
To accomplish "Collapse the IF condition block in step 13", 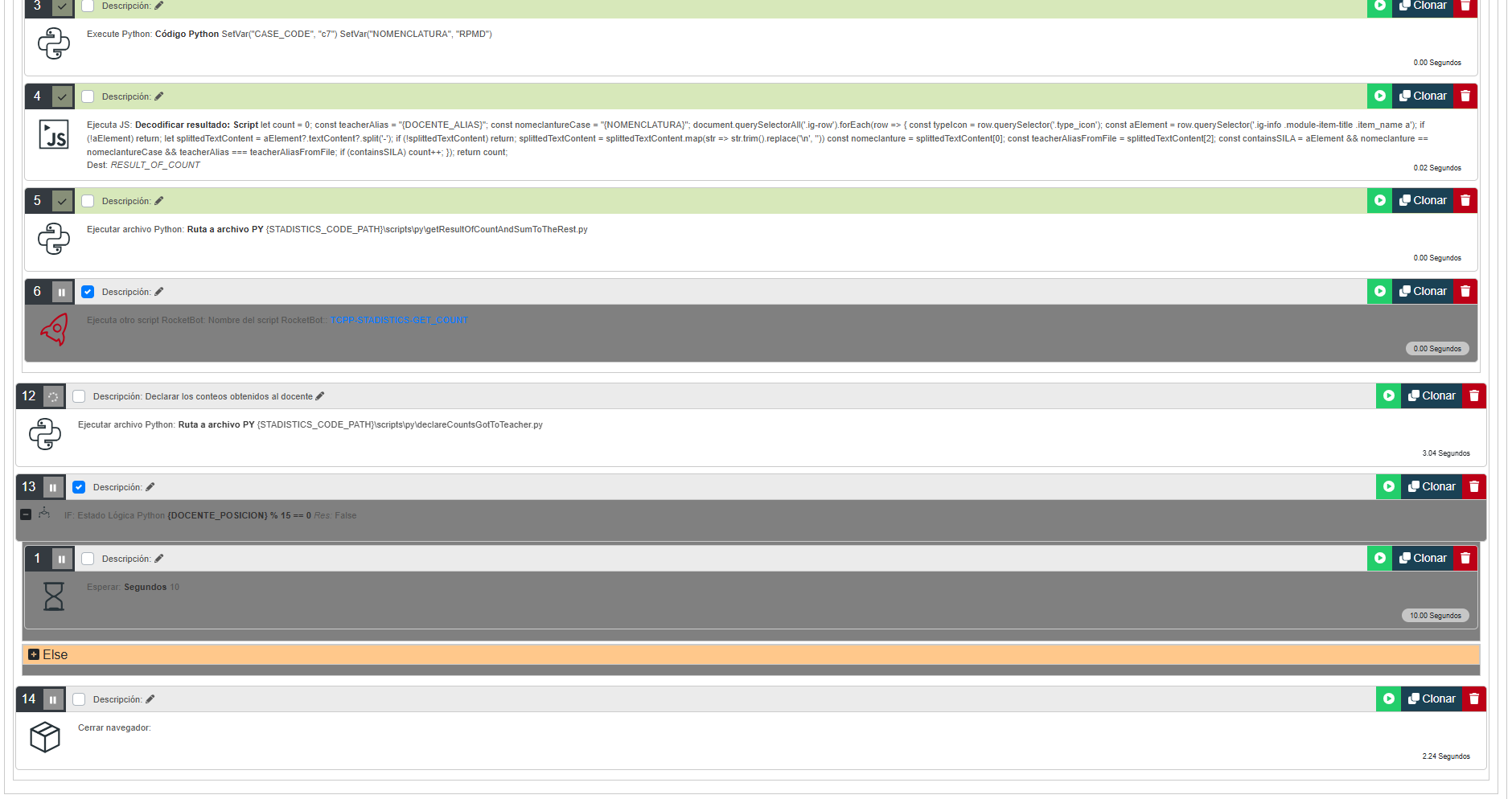I will click(x=26, y=514).
